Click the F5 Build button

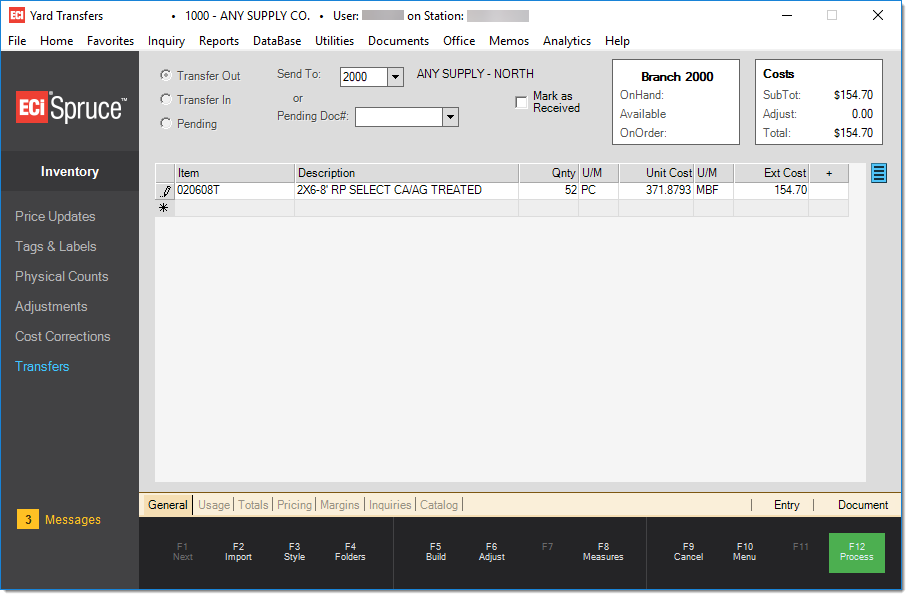click(x=438, y=554)
